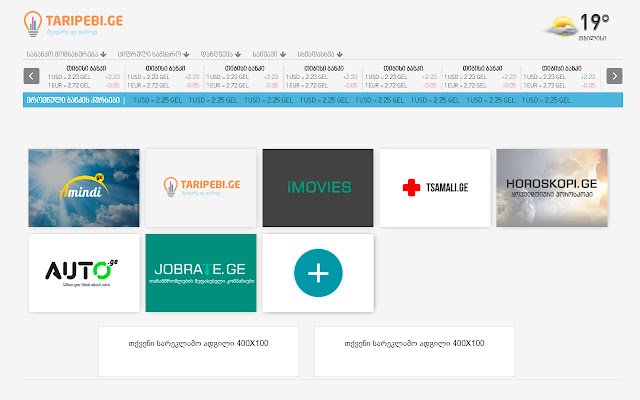The height and width of the screenshot is (400, 640).
Task: Click the right 400X100 ad placeholder
Action: click(414, 351)
